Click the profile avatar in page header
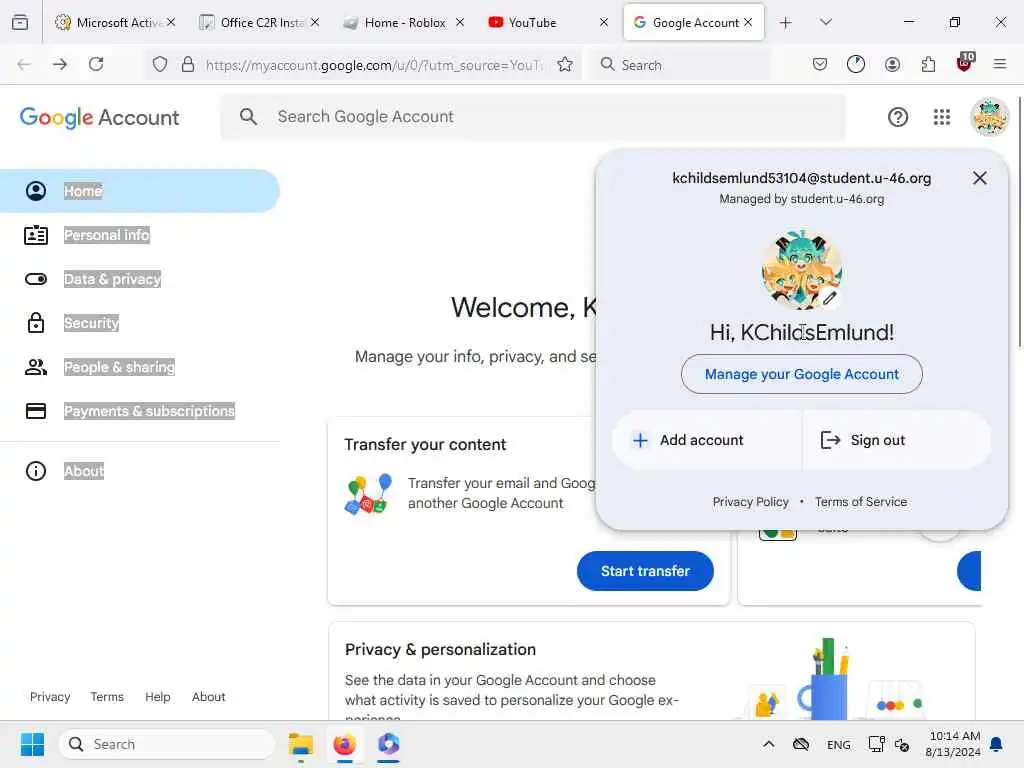1024x768 pixels. coord(989,117)
